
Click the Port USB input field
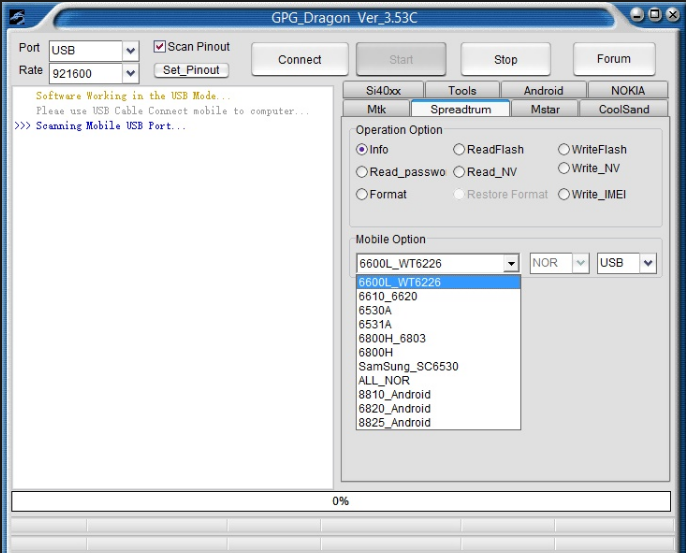pyautogui.click(x=86, y=51)
